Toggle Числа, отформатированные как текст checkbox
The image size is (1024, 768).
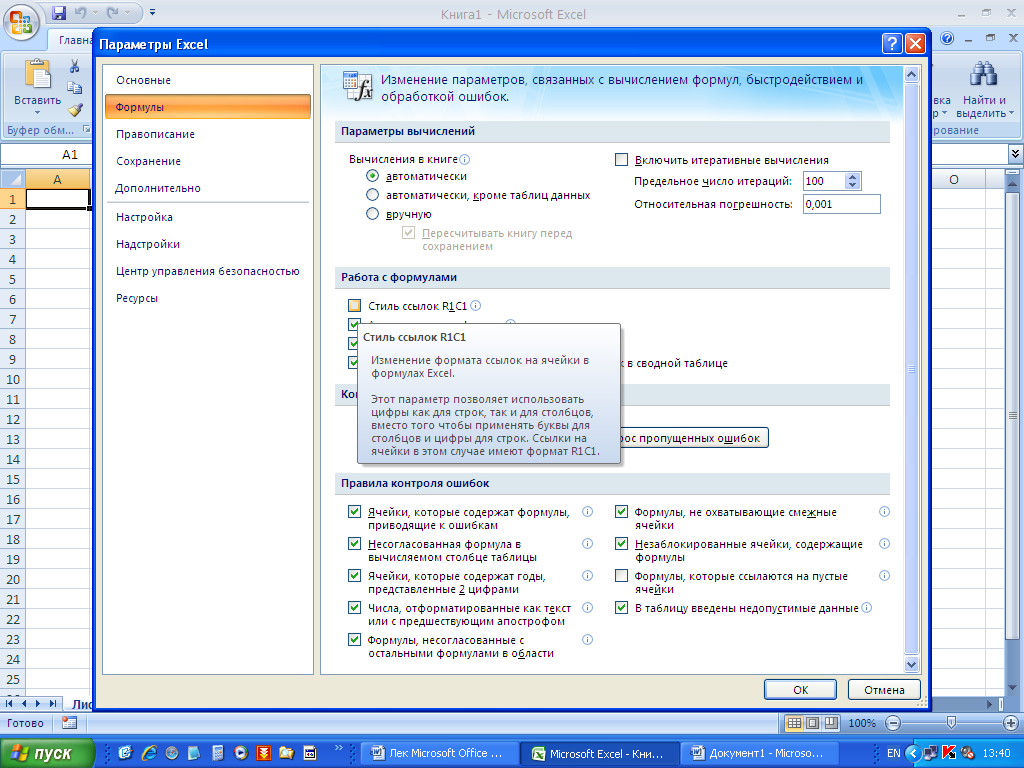coord(355,608)
